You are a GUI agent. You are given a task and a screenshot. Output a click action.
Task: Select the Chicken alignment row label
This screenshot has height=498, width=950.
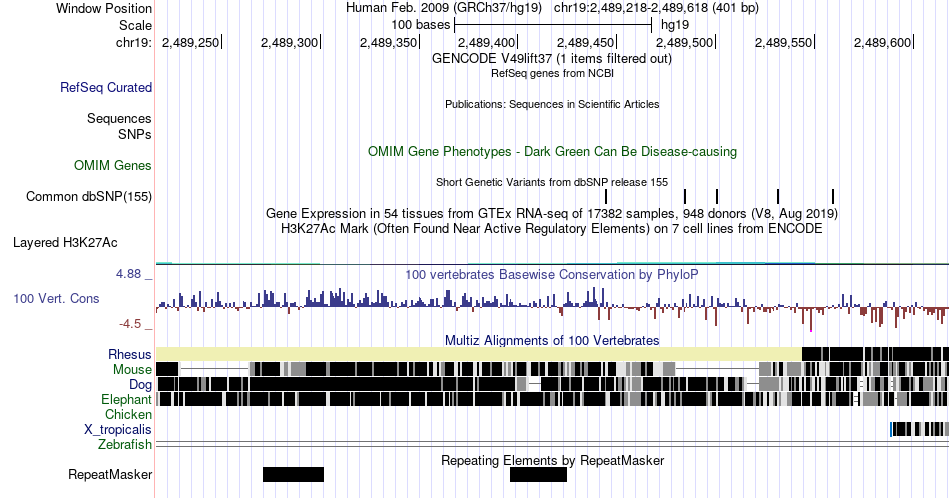(x=128, y=414)
